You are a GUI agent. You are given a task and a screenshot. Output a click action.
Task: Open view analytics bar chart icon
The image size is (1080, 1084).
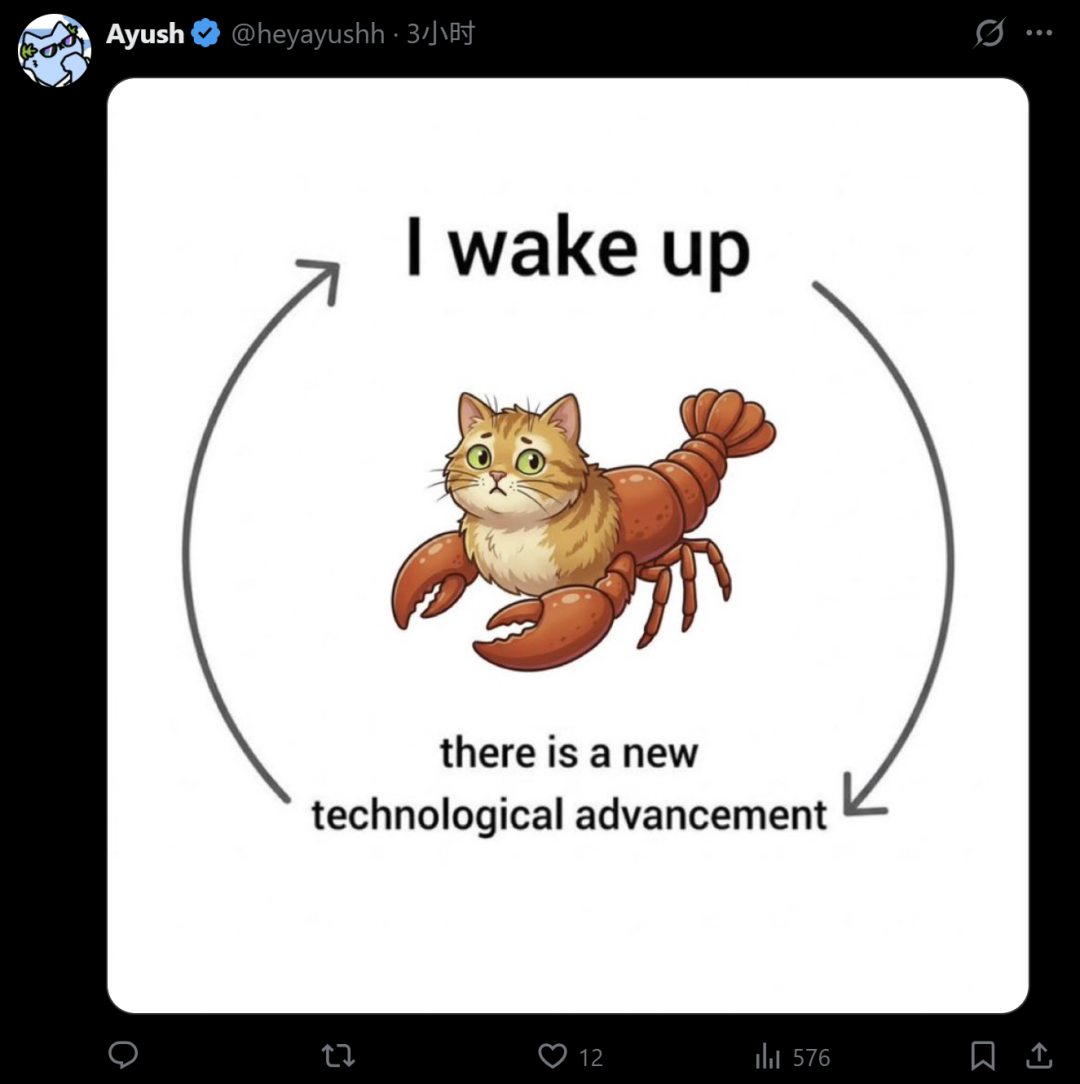click(x=768, y=1056)
